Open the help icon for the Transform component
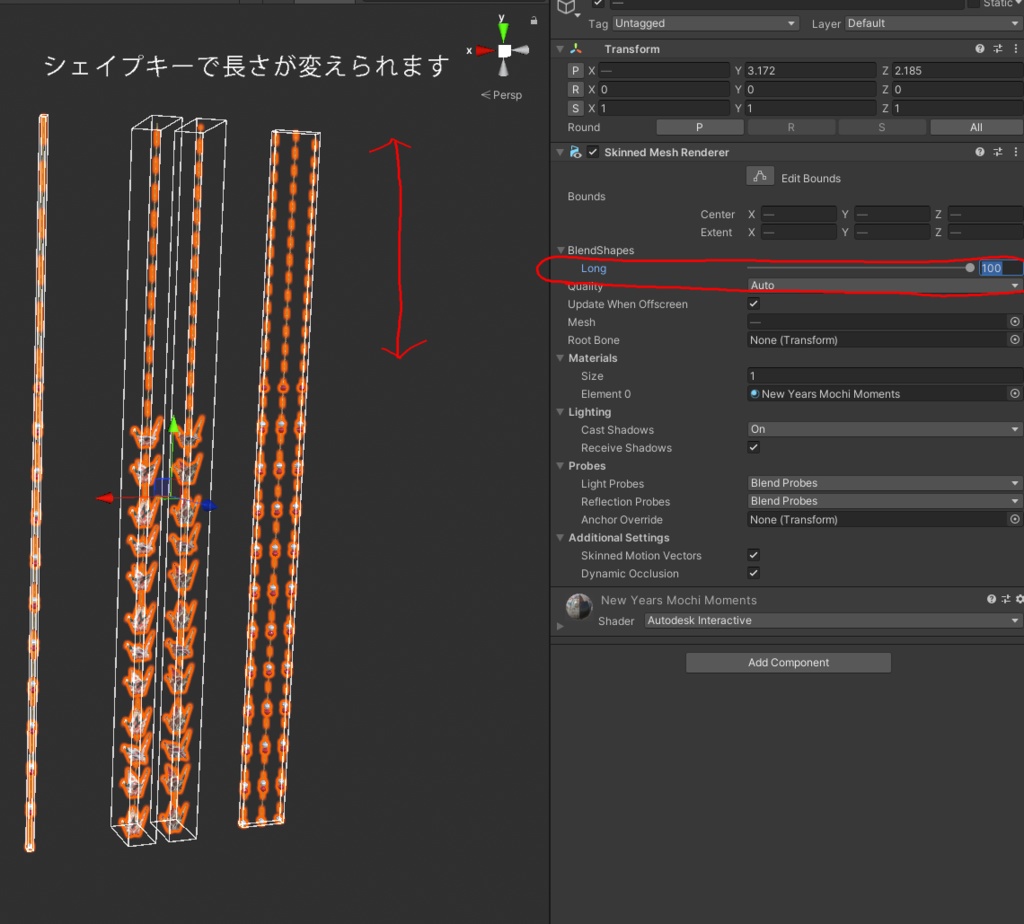The width and height of the screenshot is (1024, 924). pos(979,48)
